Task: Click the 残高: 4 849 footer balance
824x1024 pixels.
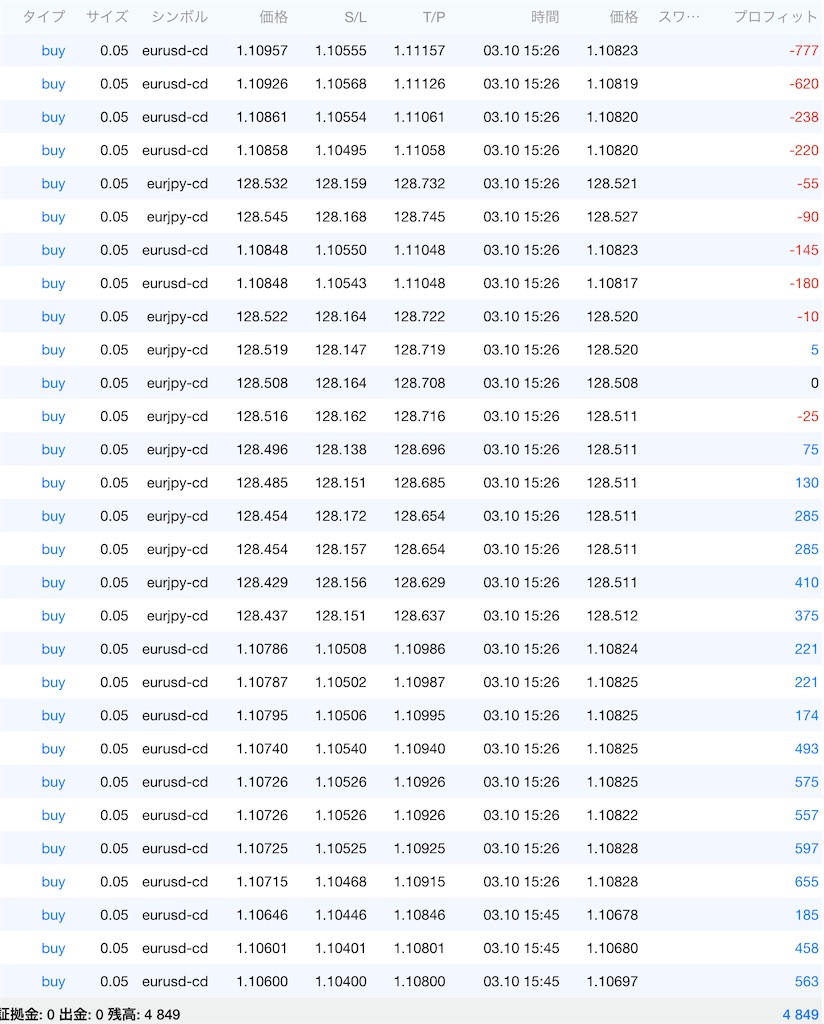Action: pyautogui.click(x=144, y=1015)
